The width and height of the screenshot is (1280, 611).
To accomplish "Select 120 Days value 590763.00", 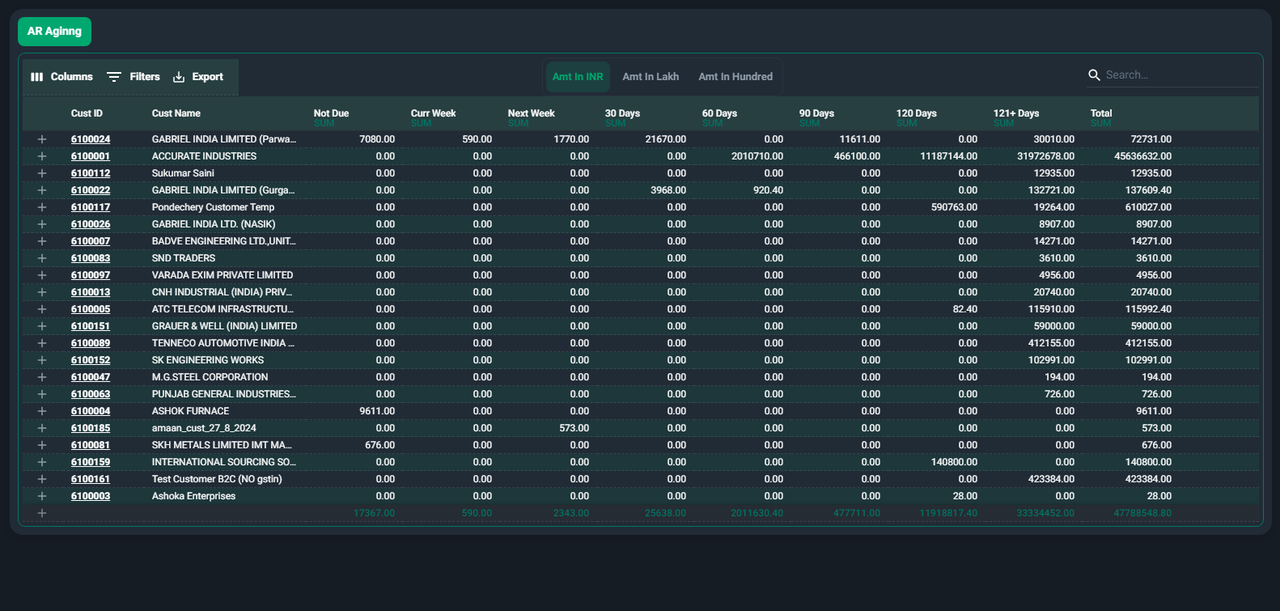I will (954, 207).
